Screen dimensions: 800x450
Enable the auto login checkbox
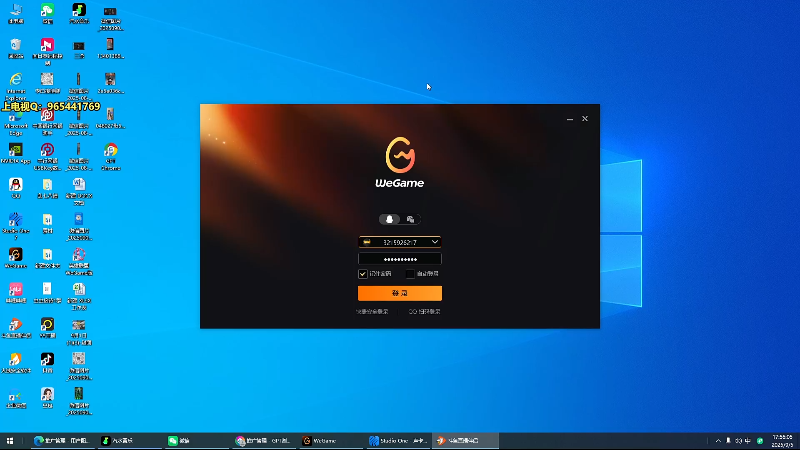(410, 274)
